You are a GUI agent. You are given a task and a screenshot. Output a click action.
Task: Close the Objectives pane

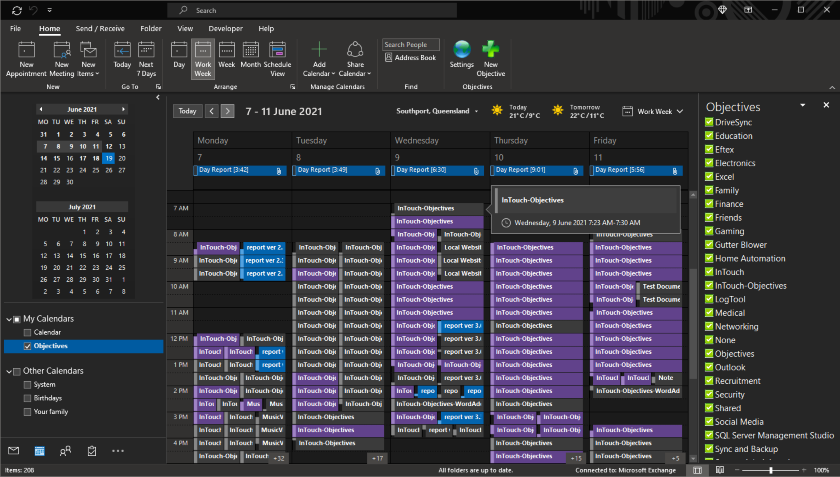pos(826,105)
